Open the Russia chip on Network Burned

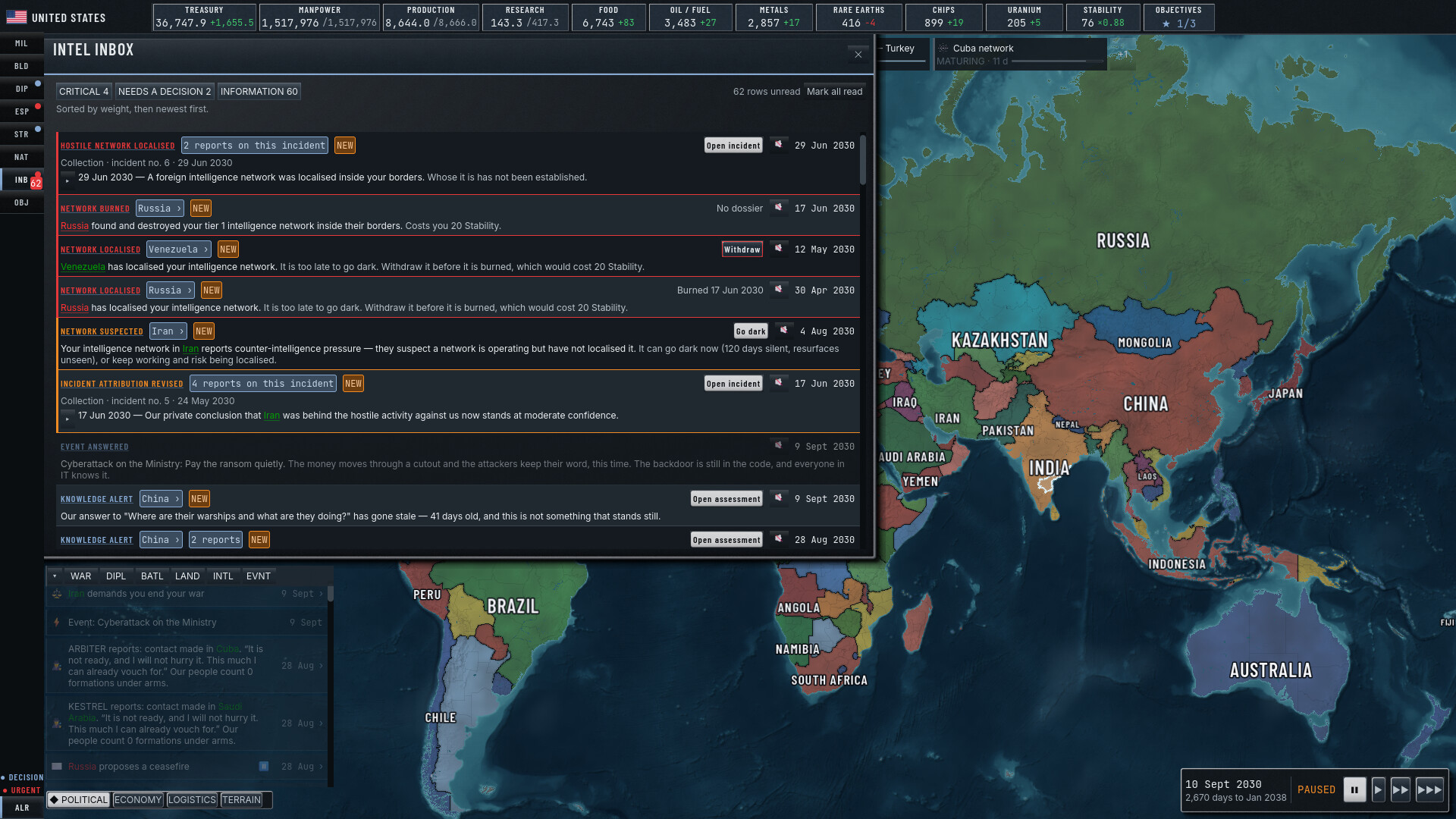[x=159, y=208]
